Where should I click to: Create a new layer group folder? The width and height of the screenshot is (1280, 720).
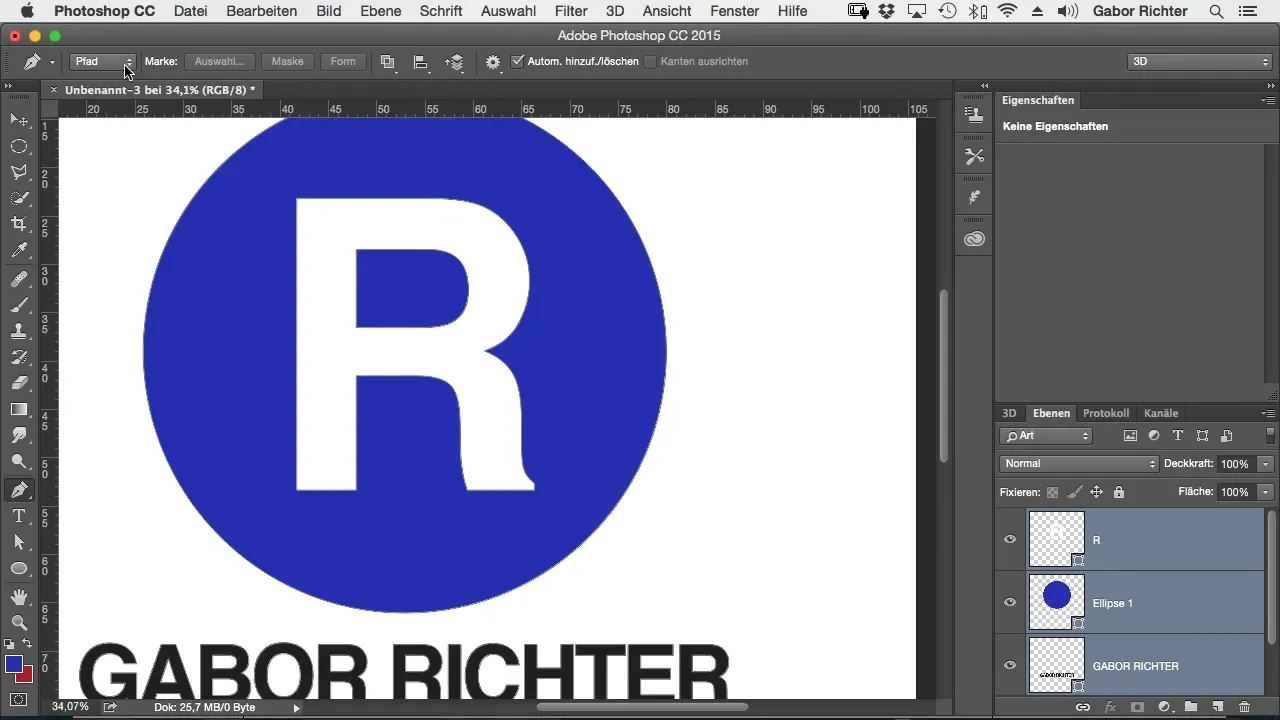tap(1191, 707)
